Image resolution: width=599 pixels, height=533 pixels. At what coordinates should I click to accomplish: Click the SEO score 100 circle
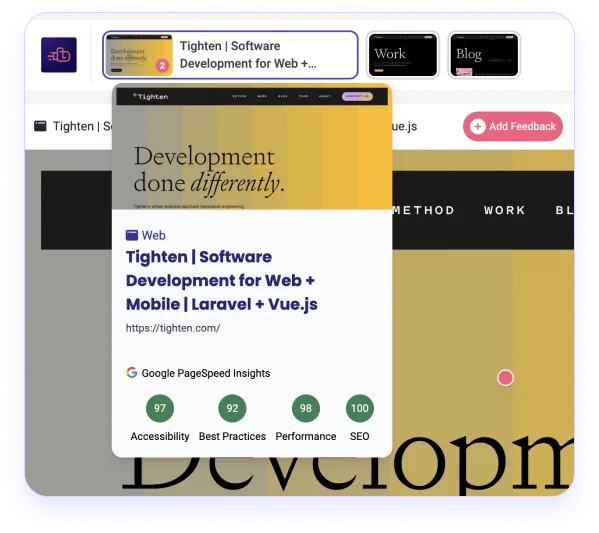pos(359,408)
